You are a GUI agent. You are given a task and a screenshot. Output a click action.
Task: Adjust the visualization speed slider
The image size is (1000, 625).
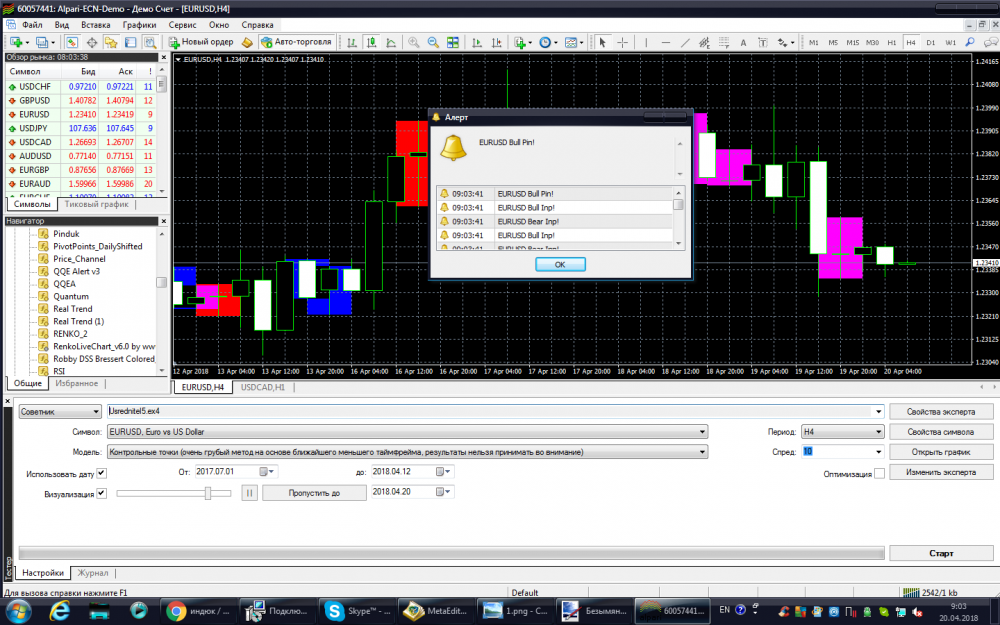(208, 493)
